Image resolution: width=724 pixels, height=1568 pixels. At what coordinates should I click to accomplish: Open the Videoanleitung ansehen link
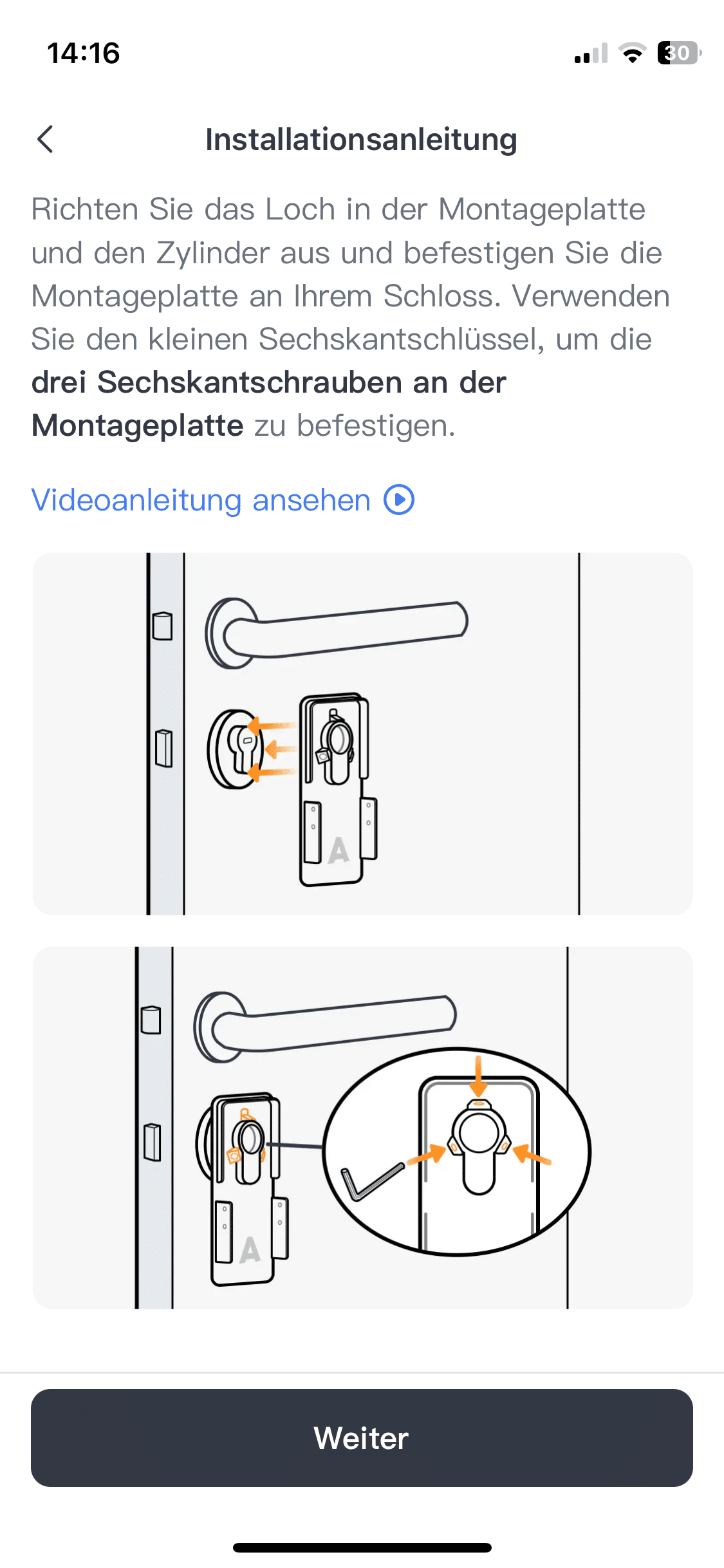coord(223,500)
